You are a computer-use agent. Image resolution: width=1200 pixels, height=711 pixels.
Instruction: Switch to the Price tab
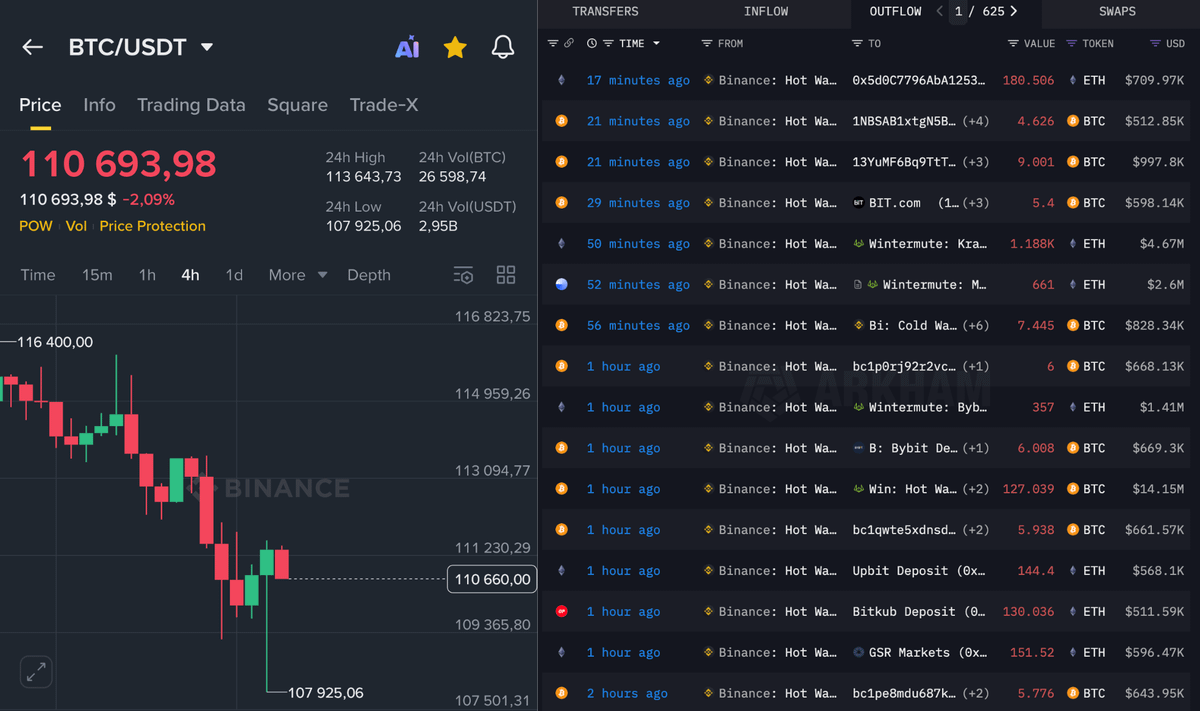coord(40,105)
